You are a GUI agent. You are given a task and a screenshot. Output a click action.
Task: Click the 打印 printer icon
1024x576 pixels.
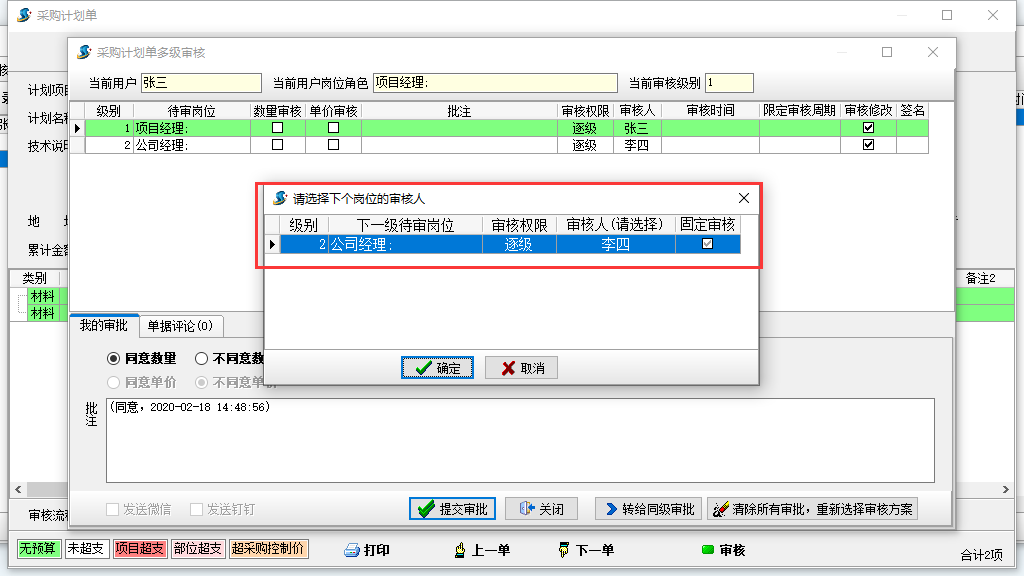point(352,548)
